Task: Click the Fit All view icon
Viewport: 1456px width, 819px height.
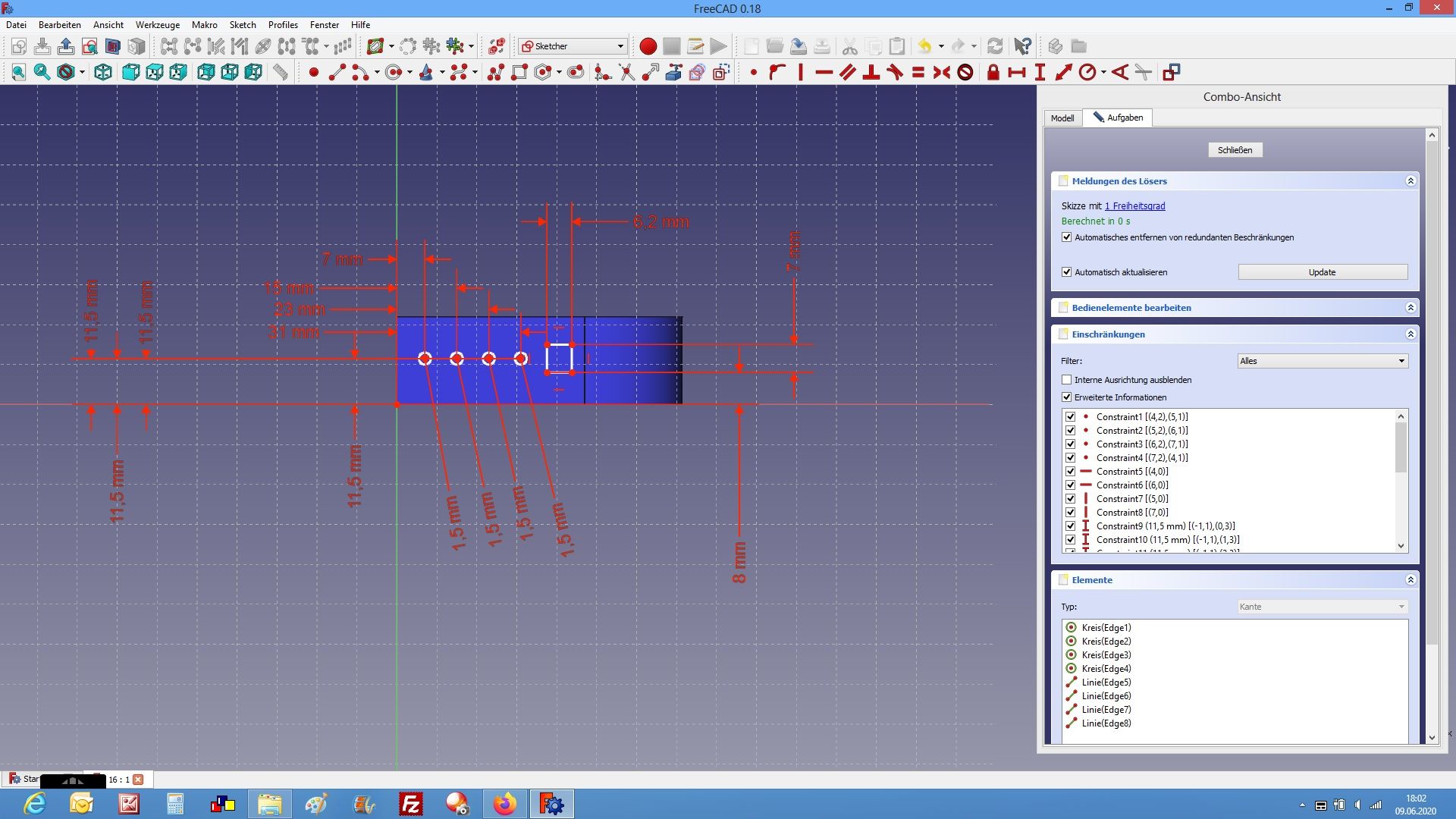Action: [x=18, y=72]
